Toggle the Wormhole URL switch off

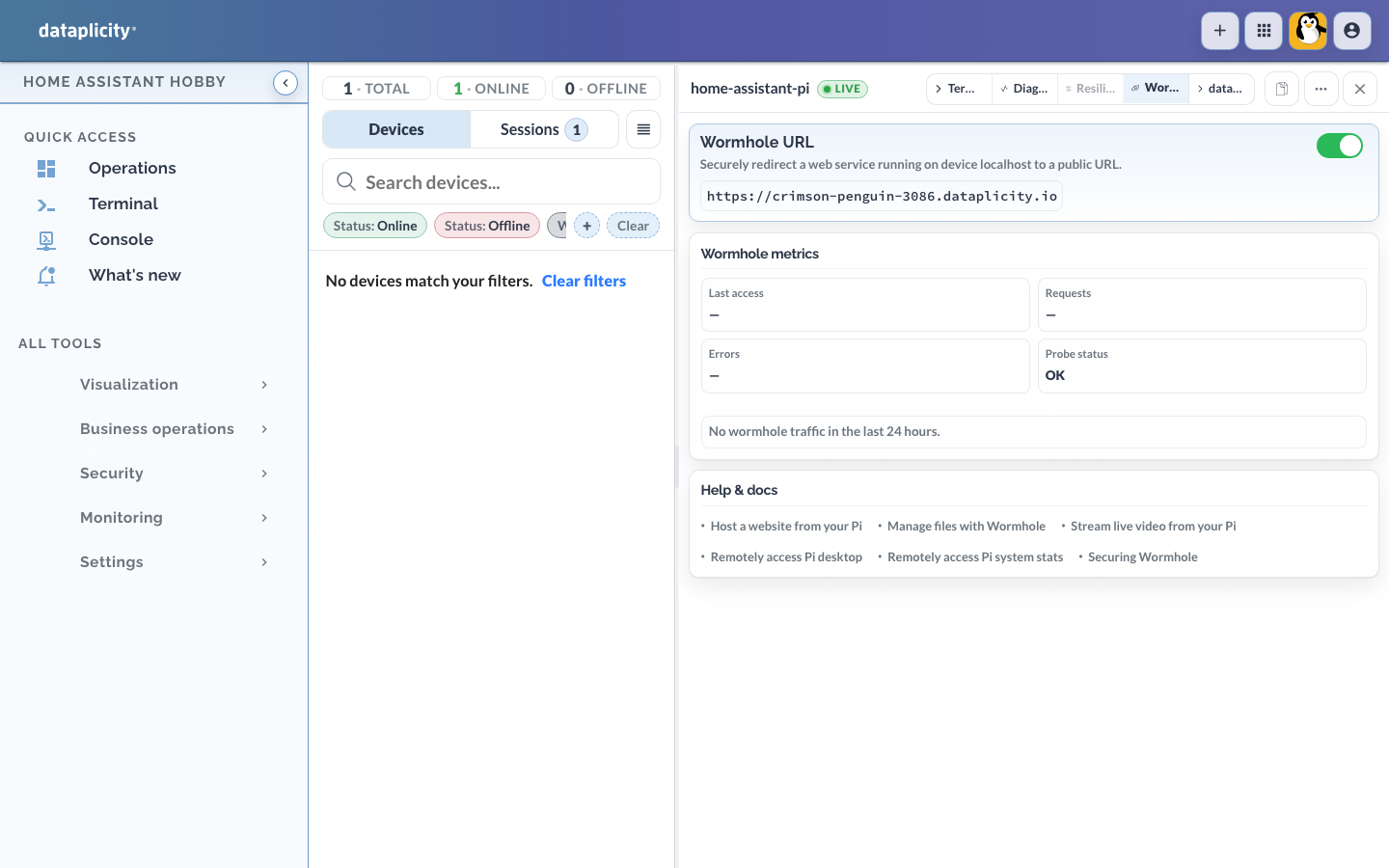point(1340,146)
